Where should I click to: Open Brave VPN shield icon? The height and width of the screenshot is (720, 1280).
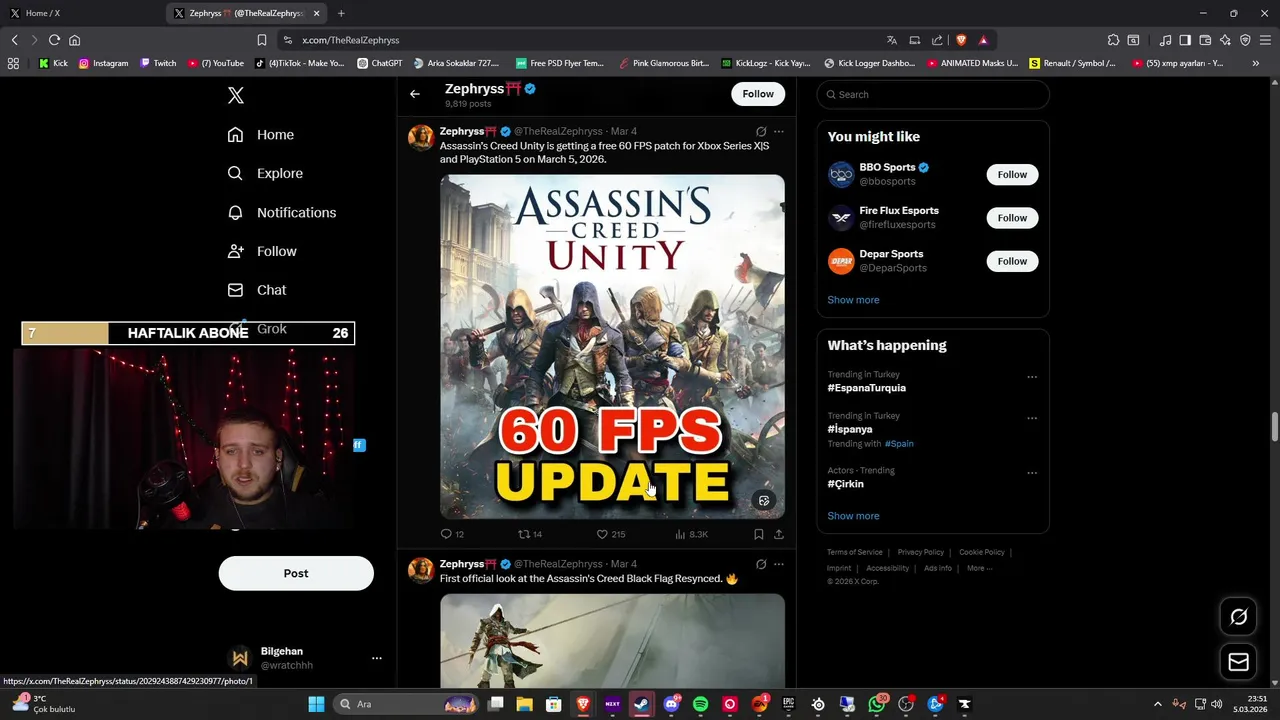pos(1245,40)
